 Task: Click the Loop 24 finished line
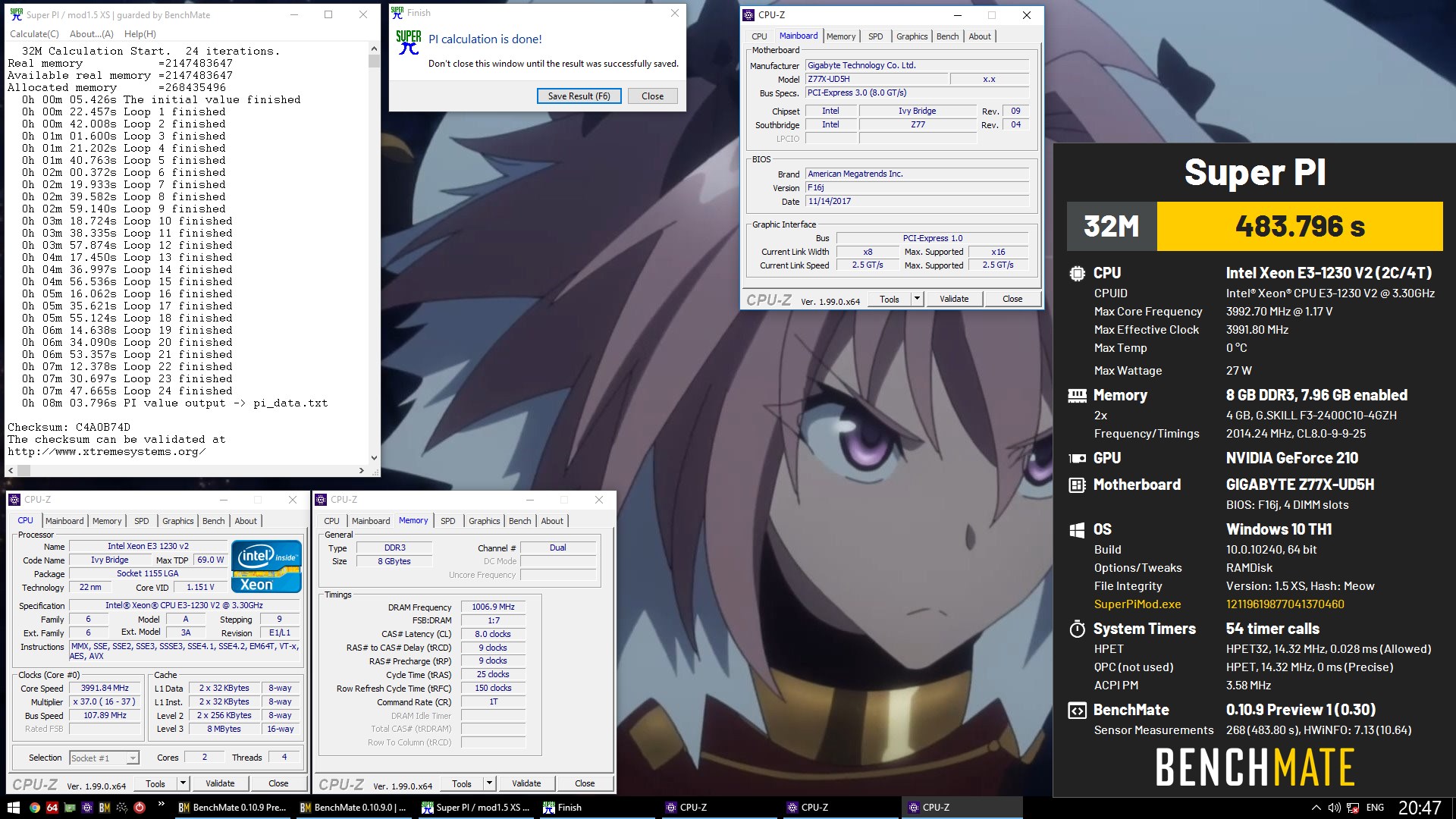[x=127, y=391]
